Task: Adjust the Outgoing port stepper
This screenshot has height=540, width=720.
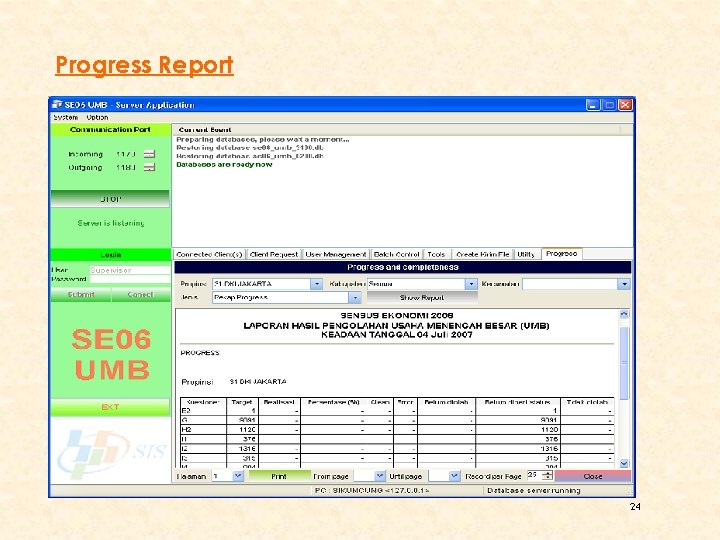Action: 149,167
